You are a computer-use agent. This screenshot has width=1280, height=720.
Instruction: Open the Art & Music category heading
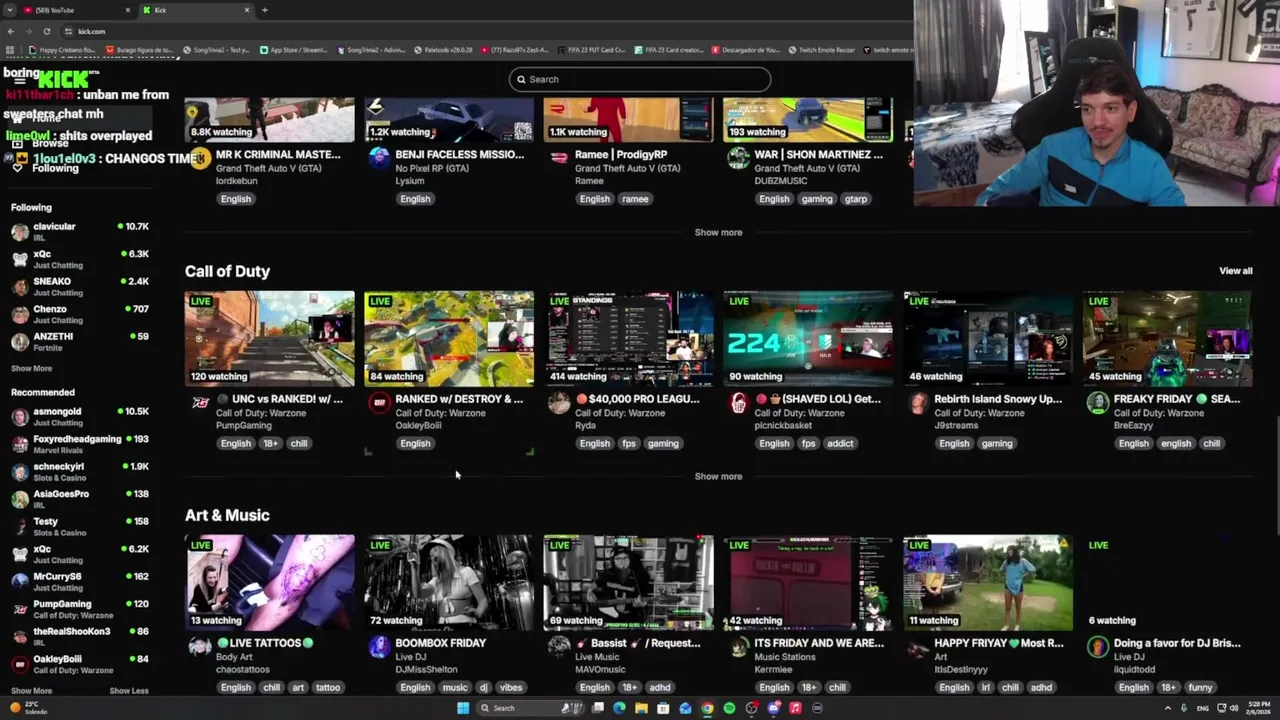click(227, 515)
